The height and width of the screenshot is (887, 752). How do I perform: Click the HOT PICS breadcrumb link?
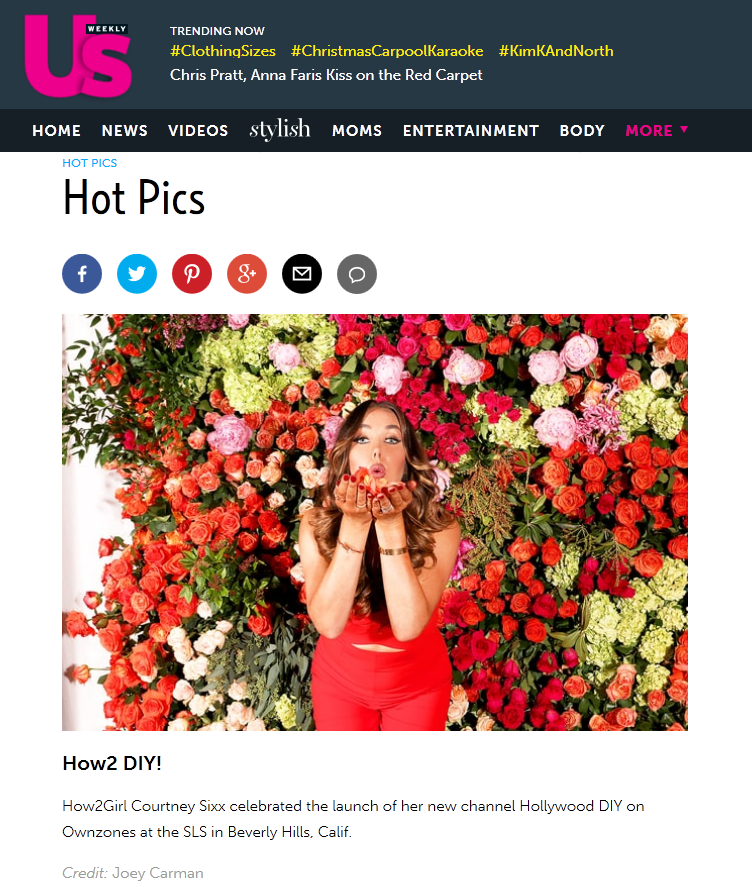pos(89,163)
